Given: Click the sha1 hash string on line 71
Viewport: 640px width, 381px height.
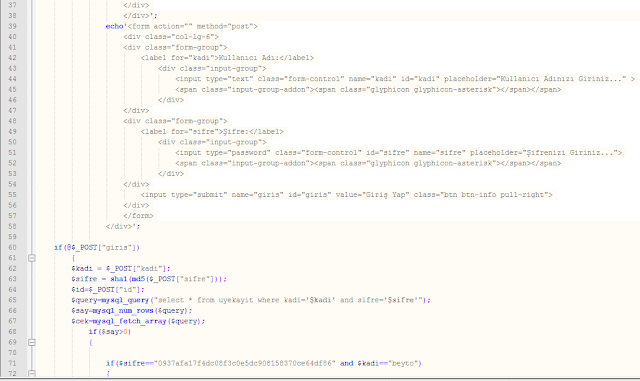Looking at the screenshot, I should pyautogui.click(x=246, y=363).
